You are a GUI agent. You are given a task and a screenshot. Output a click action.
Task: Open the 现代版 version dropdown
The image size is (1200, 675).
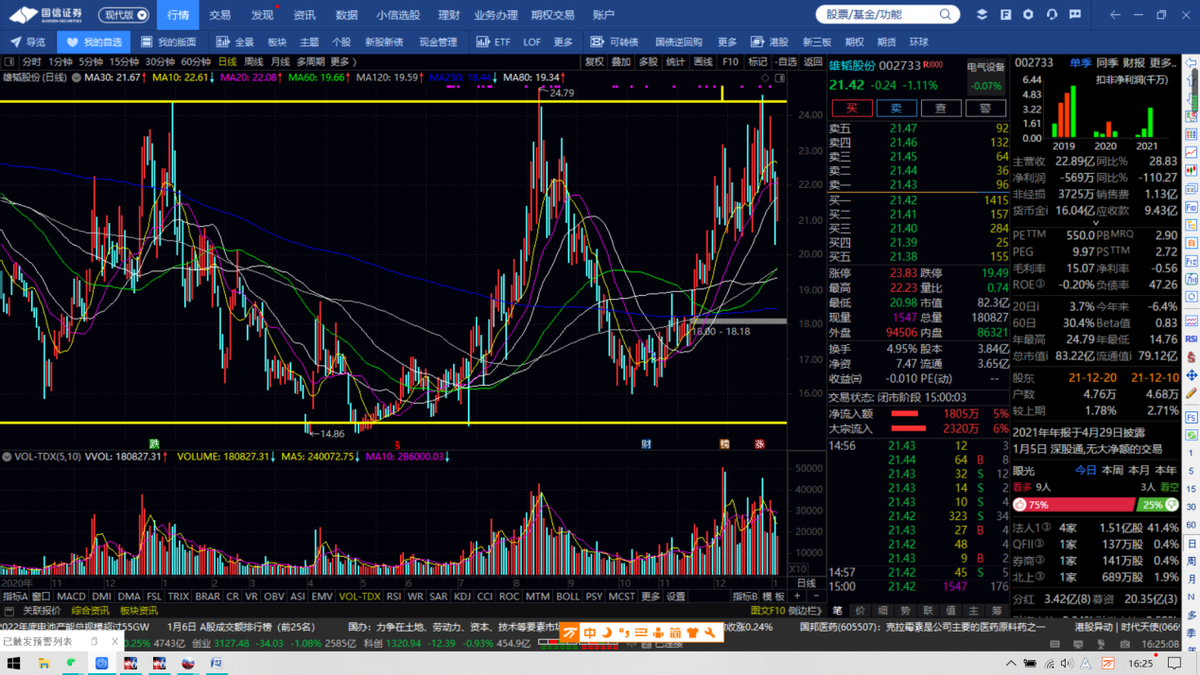click(x=126, y=15)
